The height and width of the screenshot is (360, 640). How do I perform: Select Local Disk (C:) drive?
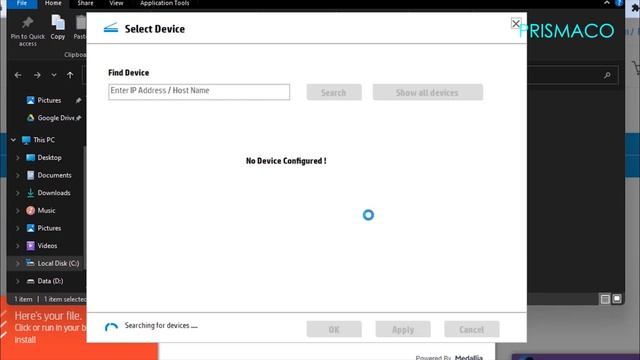pos(53,263)
